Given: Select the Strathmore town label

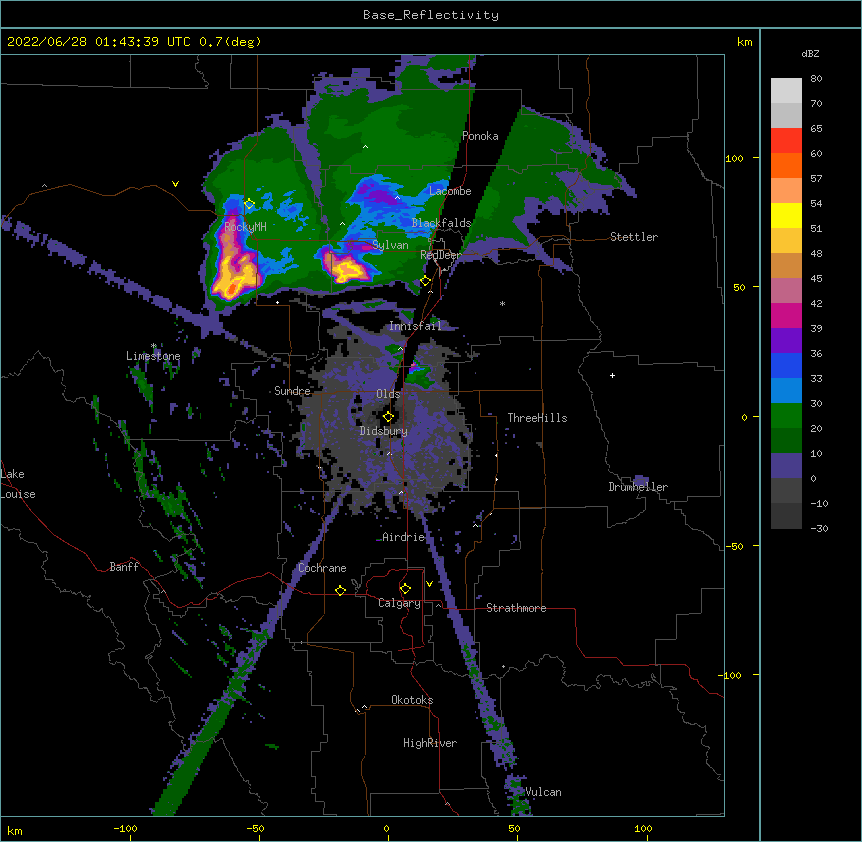Looking at the screenshot, I should point(516,608).
